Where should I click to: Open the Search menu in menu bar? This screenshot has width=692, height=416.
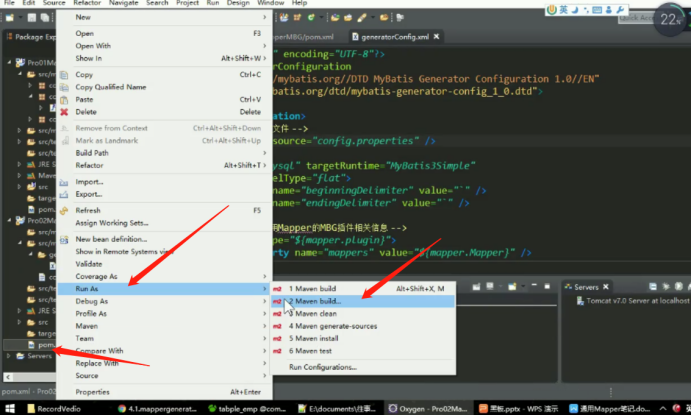[x=157, y=3]
